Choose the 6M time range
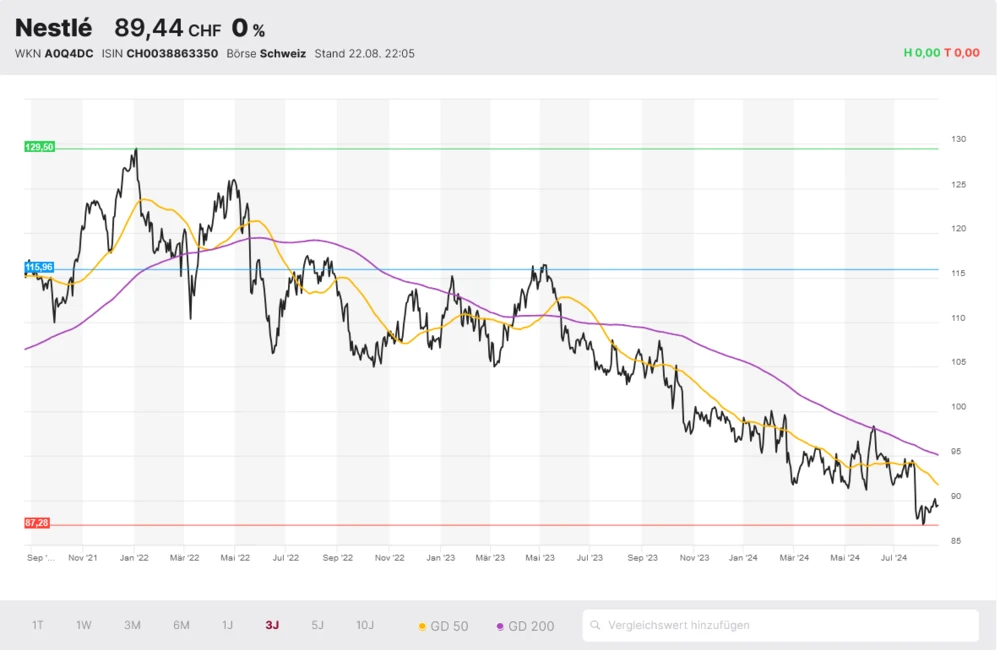Image resolution: width=1000 pixels, height=656 pixels. pyautogui.click(x=181, y=625)
